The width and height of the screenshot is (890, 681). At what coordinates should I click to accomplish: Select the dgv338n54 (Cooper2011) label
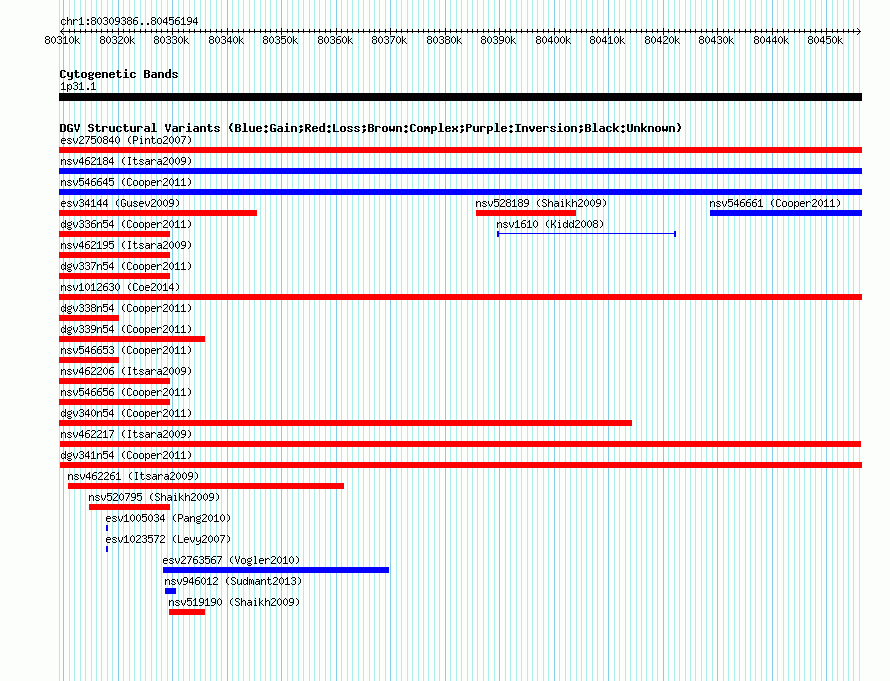click(126, 308)
